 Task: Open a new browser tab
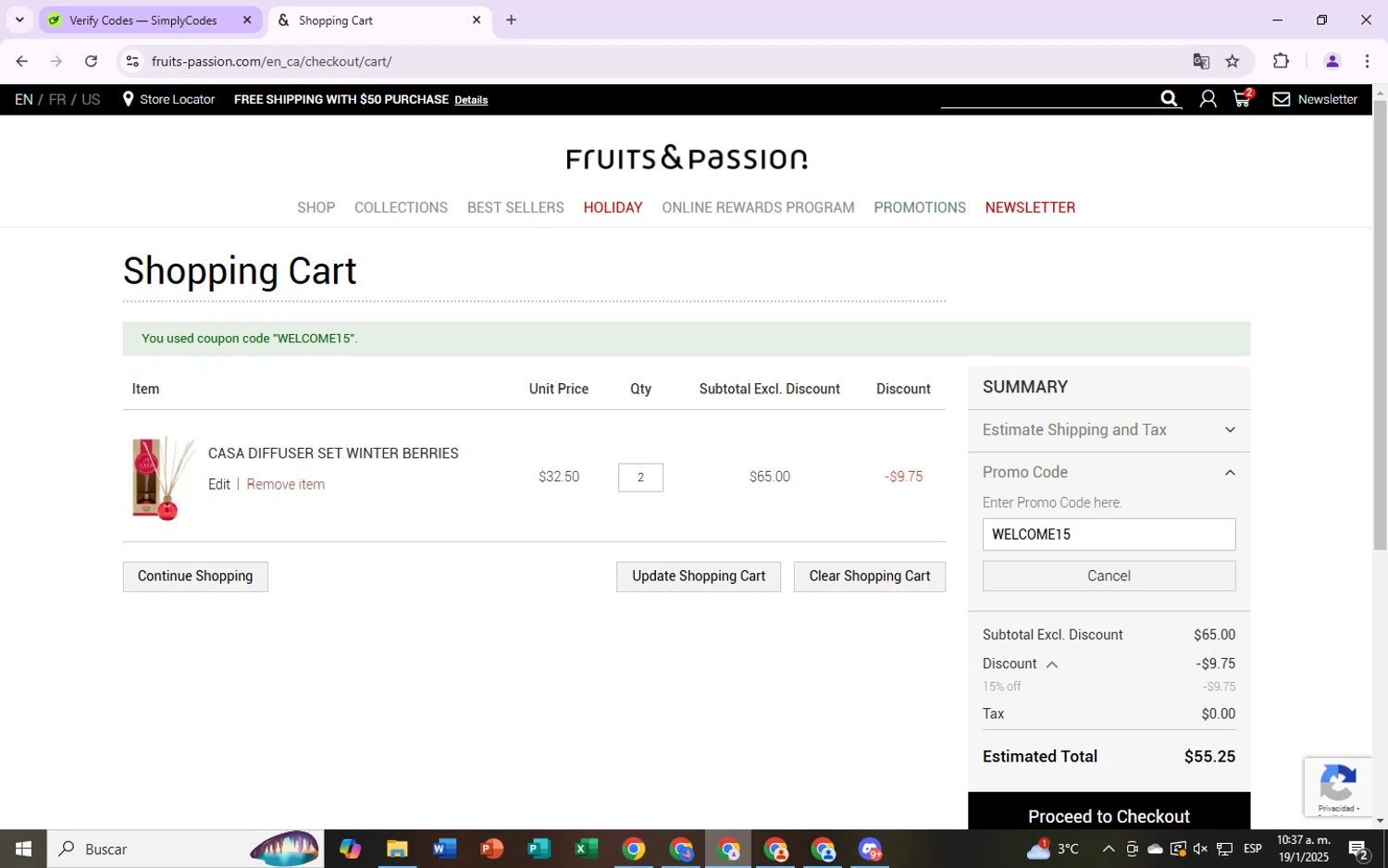click(511, 19)
